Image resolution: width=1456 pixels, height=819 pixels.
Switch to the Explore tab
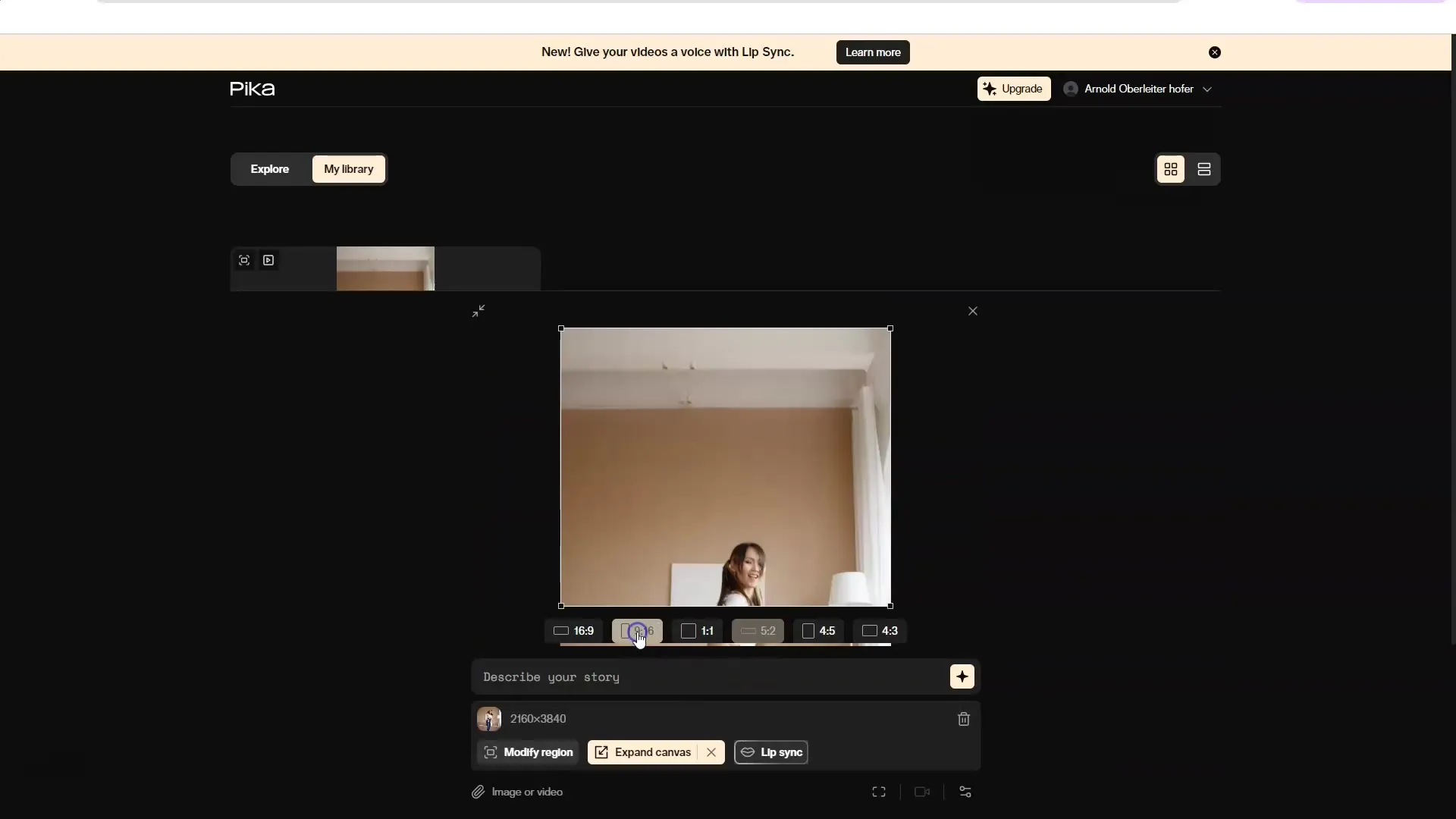(269, 168)
